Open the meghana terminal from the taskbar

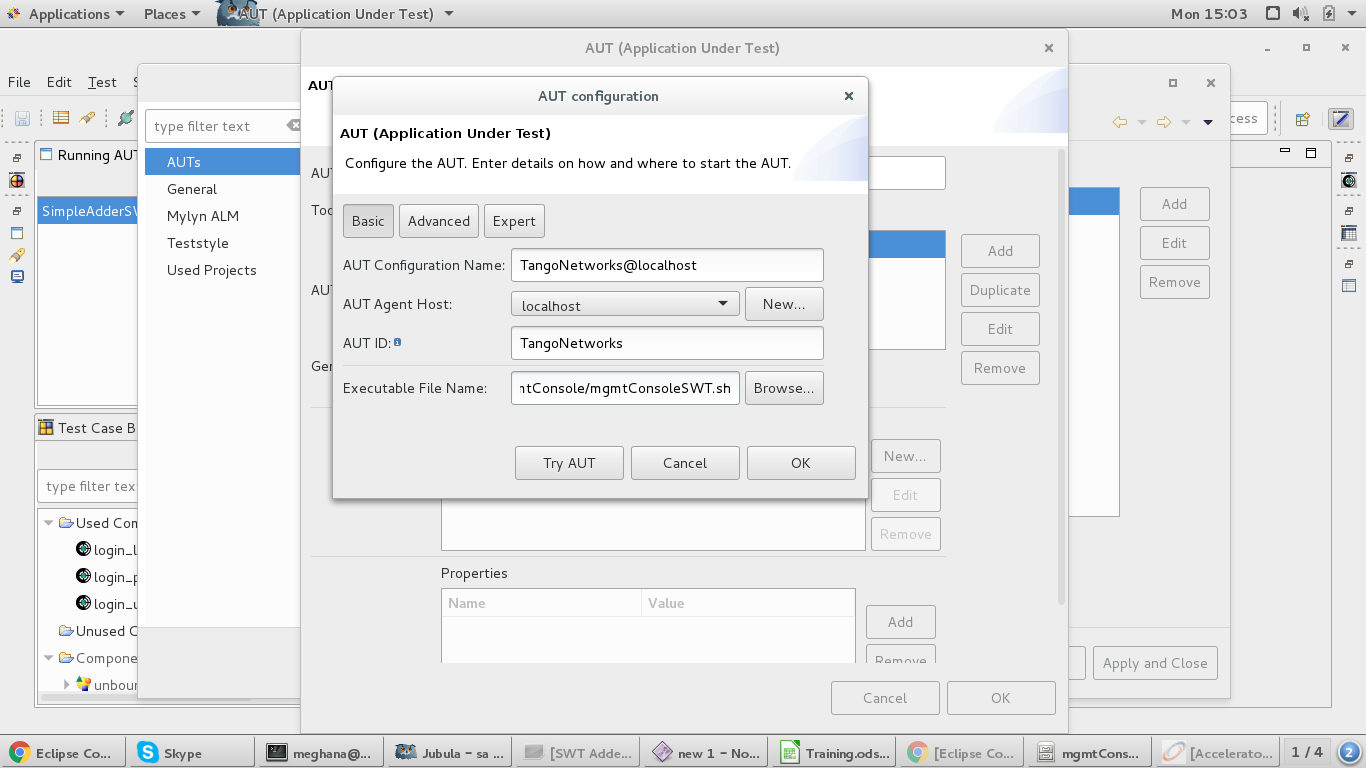pyautogui.click(x=318, y=753)
